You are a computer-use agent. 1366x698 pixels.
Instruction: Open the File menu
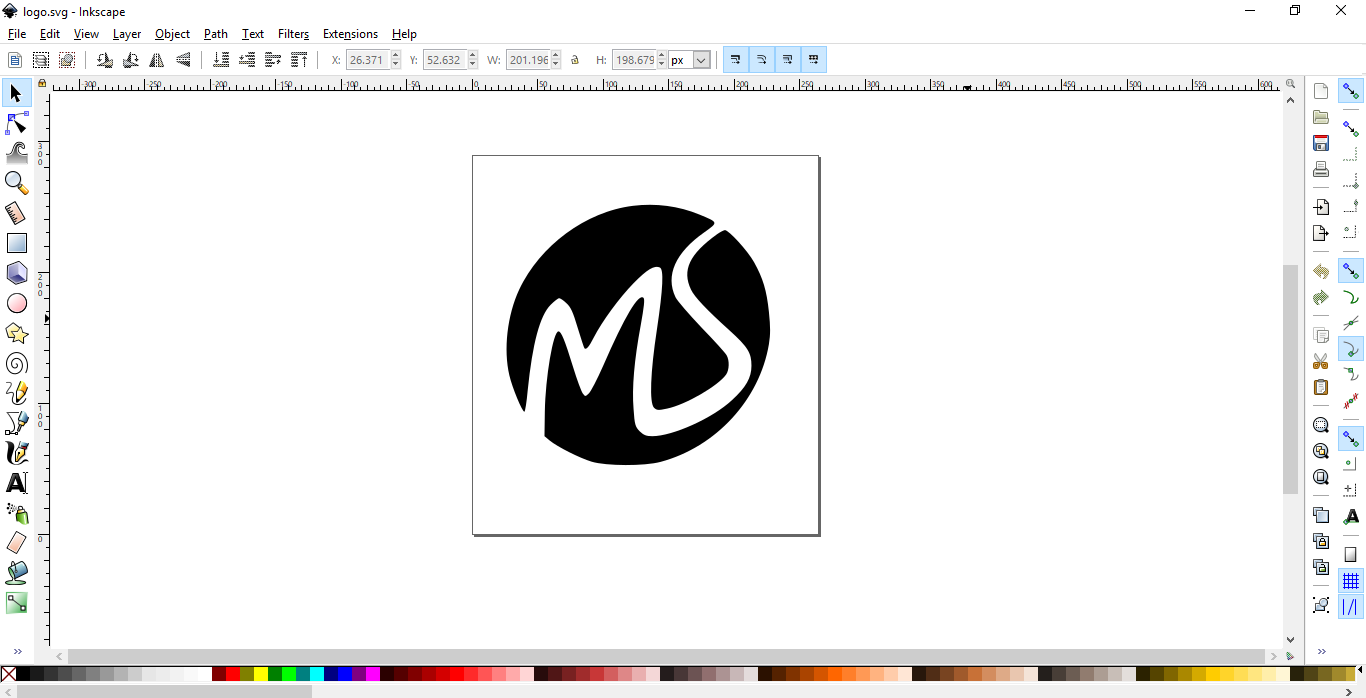click(x=16, y=34)
